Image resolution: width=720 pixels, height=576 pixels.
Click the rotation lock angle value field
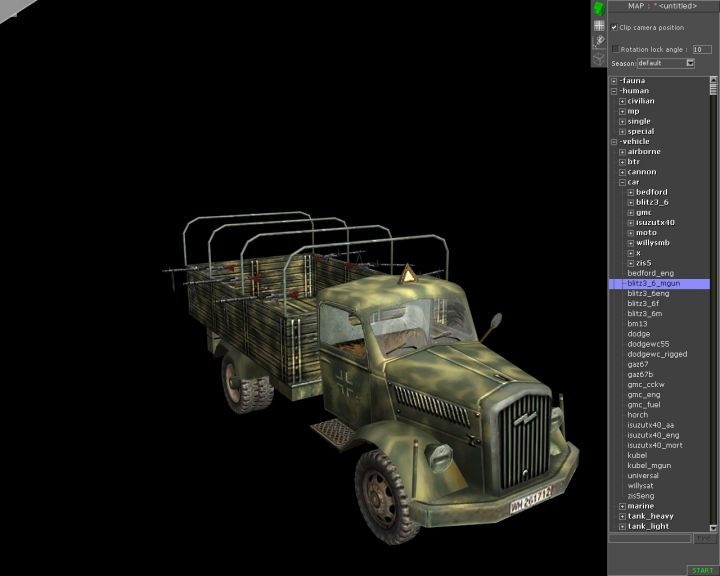[x=702, y=48]
